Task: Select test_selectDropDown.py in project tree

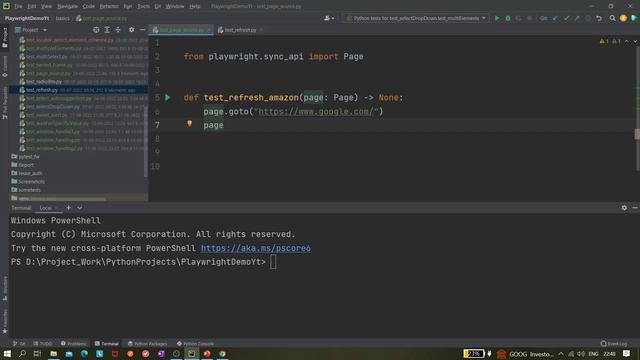Action: coord(53,107)
